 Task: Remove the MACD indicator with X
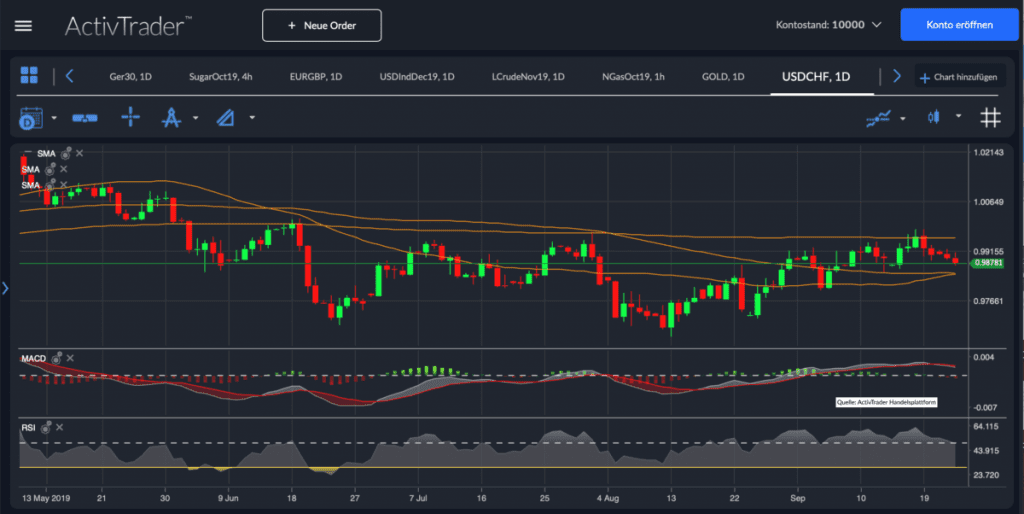(x=70, y=358)
